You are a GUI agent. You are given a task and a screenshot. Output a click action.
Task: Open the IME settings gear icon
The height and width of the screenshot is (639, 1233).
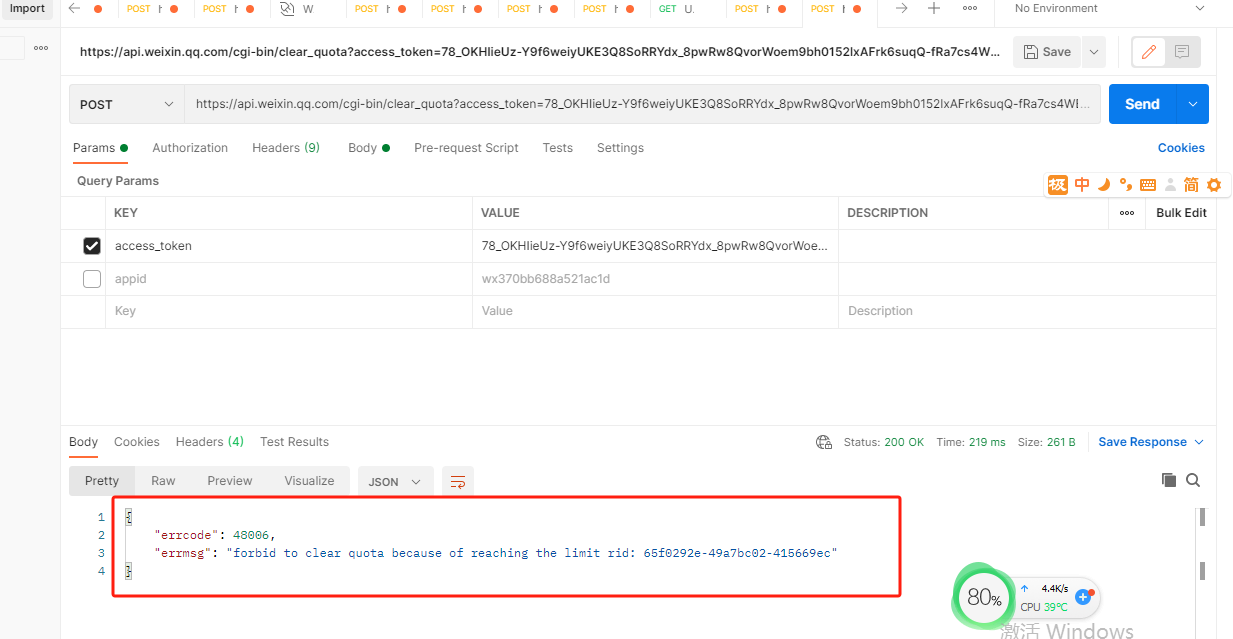(x=1214, y=185)
